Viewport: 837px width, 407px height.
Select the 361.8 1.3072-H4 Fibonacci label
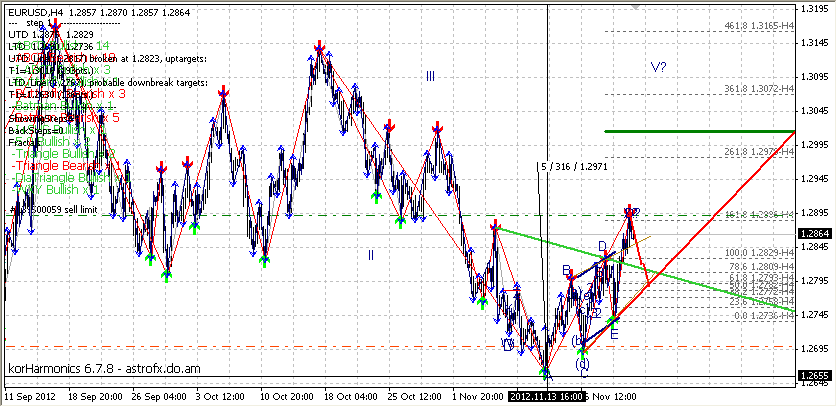point(759,88)
